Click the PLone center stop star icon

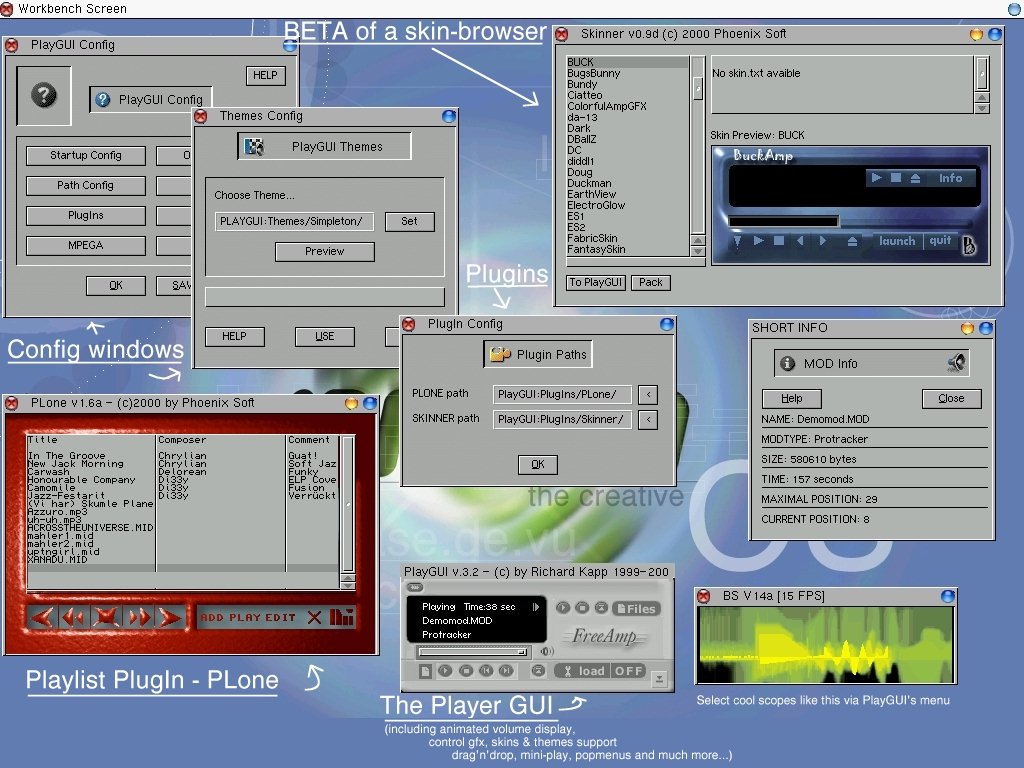[106, 617]
